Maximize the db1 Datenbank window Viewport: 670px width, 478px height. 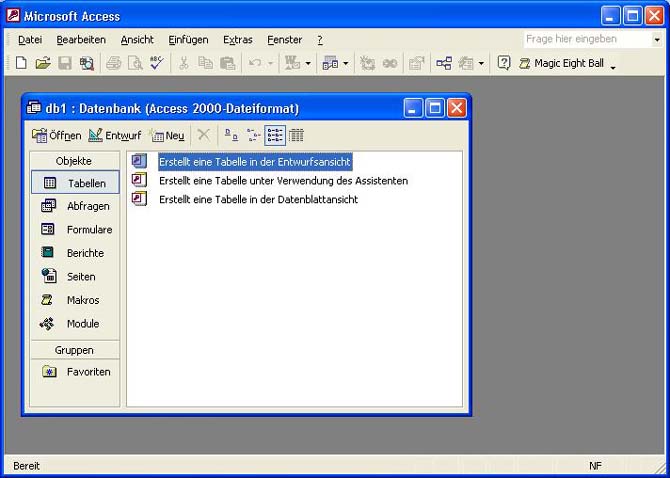click(435, 109)
